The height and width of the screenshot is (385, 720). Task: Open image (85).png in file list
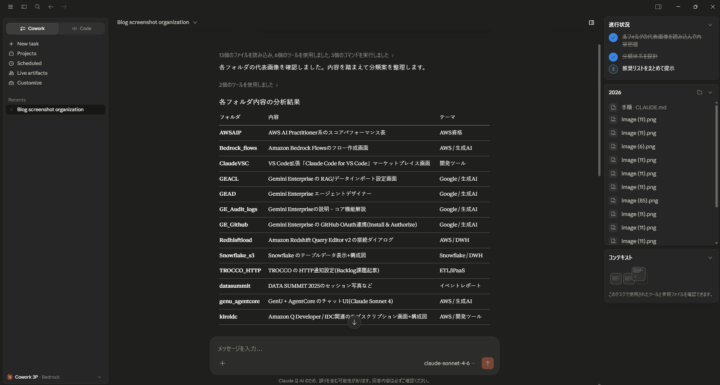(640, 201)
